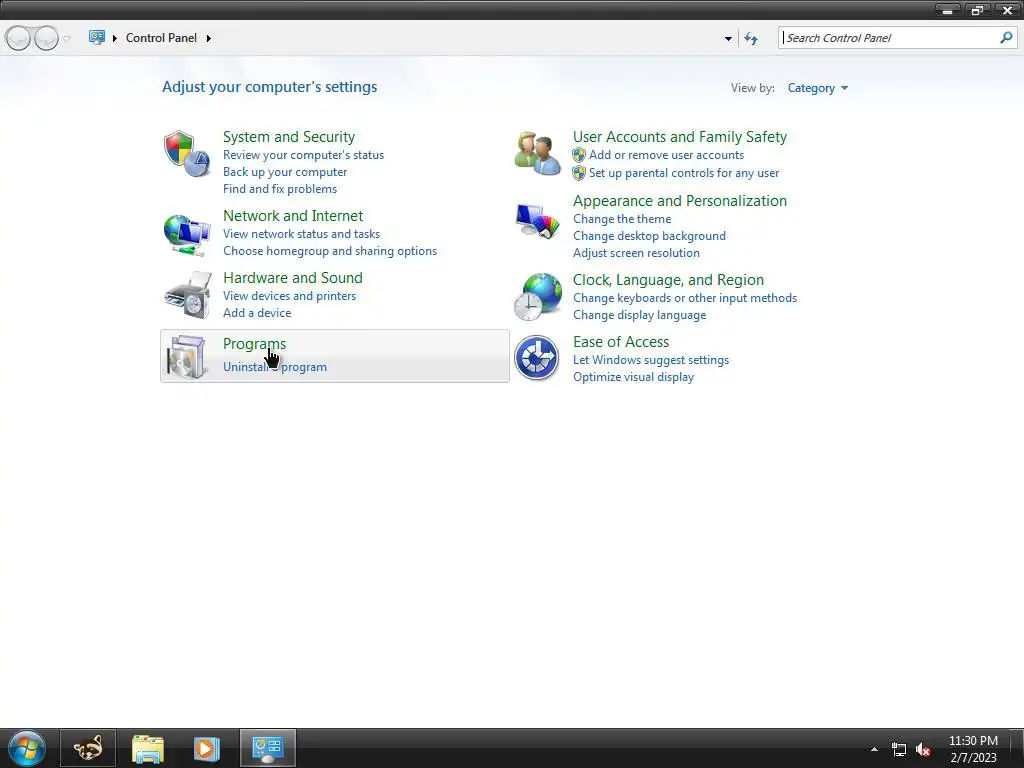Click the shield icon next to Add or remove user accounts
Viewport: 1024px width, 768px height.
tap(579, 155)
